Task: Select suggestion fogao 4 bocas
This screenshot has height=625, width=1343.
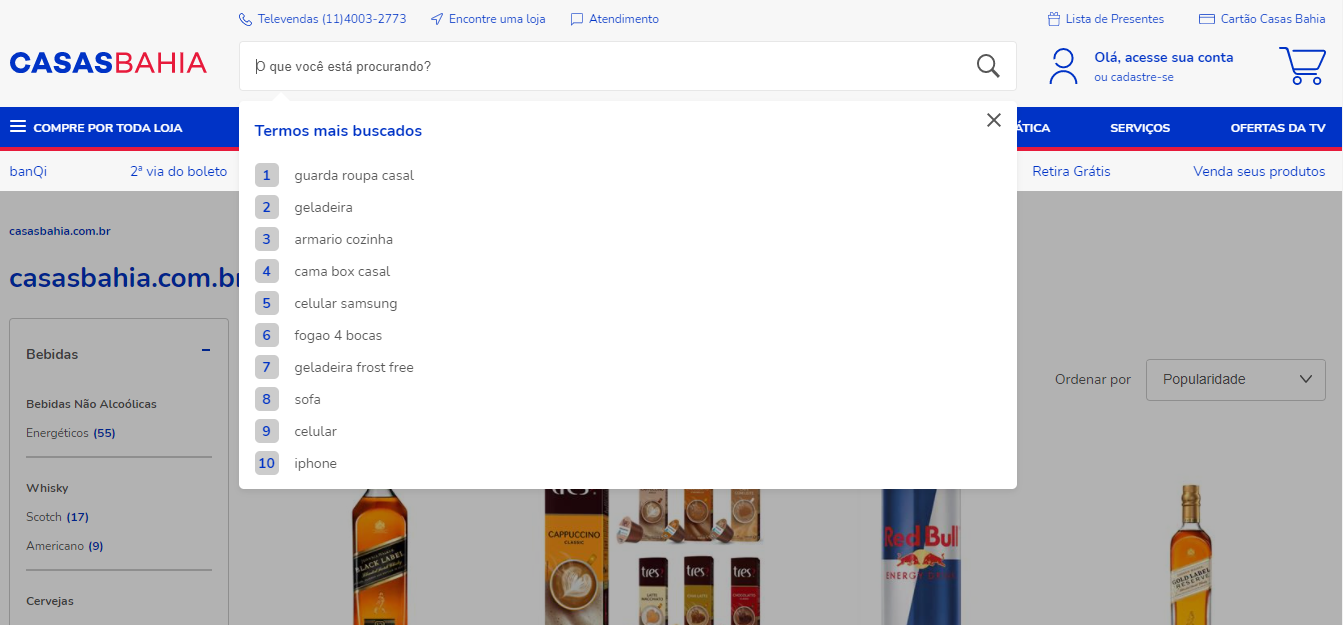Action: pos(338,335)
